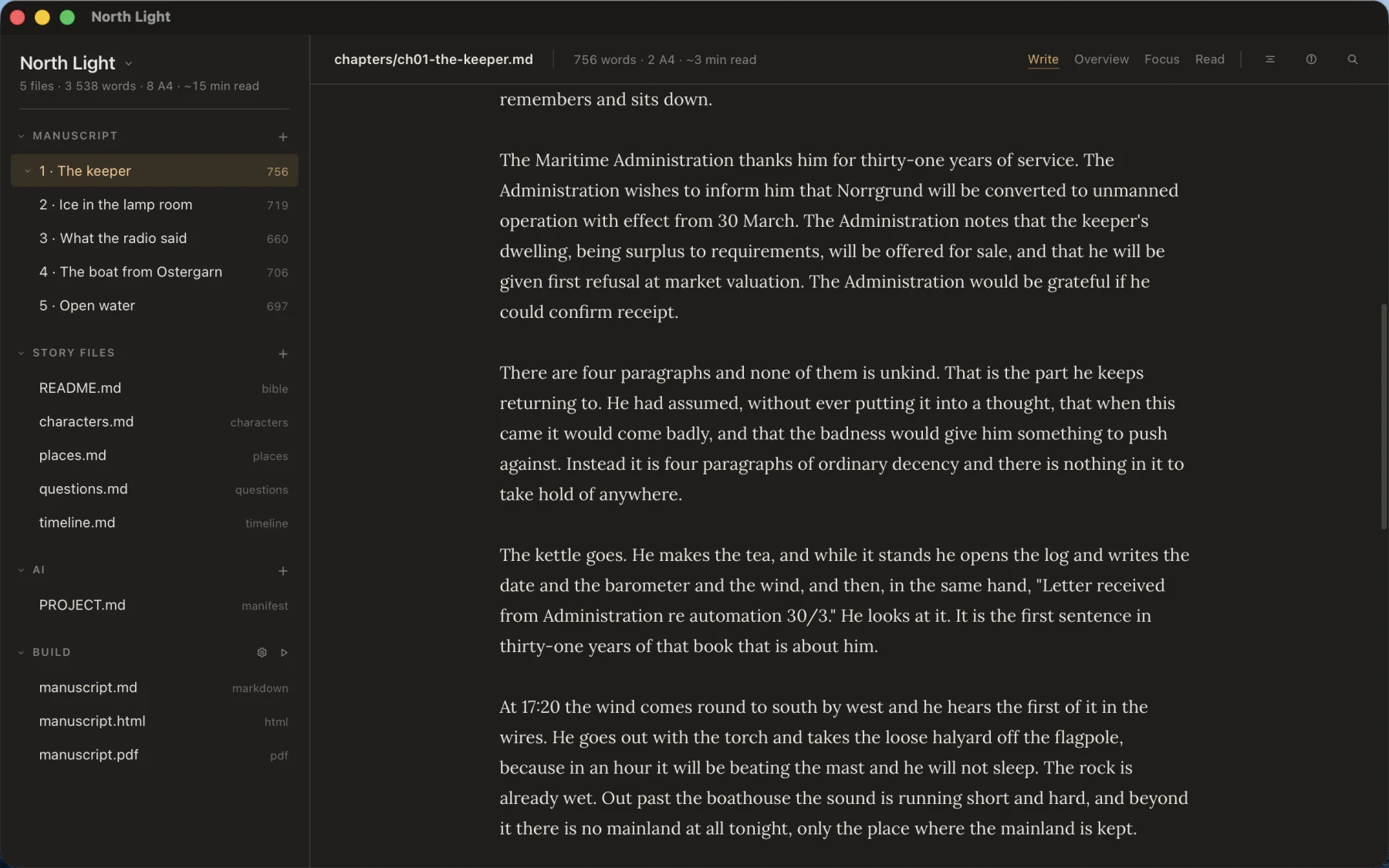Select chapter 1 The keeper row
The height and width of the screenshot is (868, 1389).
coord(154,171)
